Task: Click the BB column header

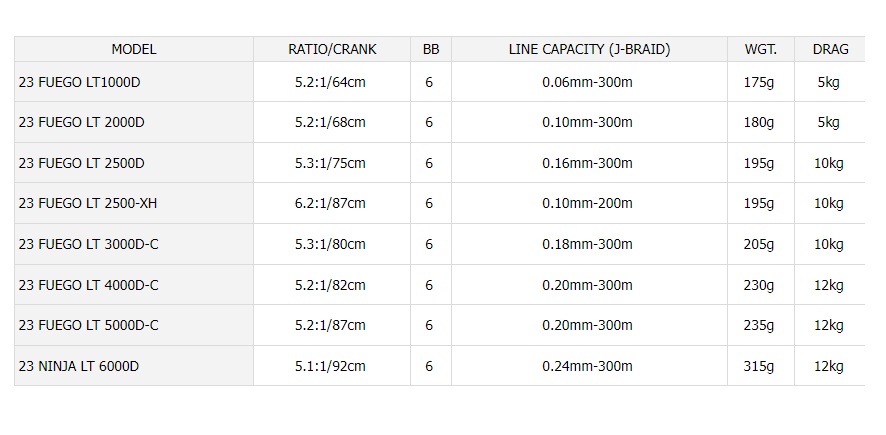Action: (x=431, y=49)
